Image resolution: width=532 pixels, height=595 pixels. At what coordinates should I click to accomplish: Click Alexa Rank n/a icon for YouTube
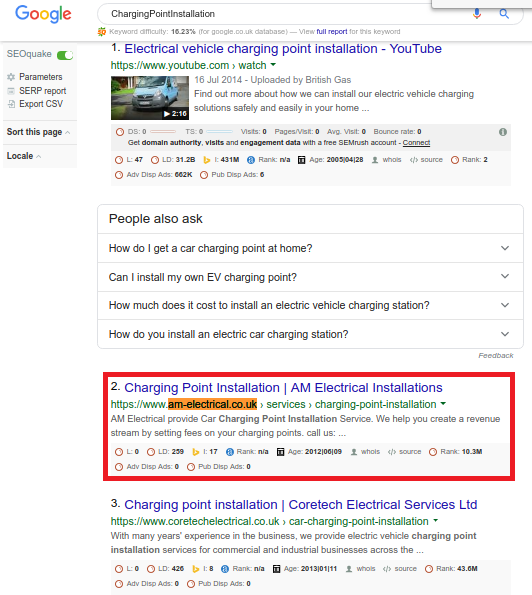click(x=251, y=160)
